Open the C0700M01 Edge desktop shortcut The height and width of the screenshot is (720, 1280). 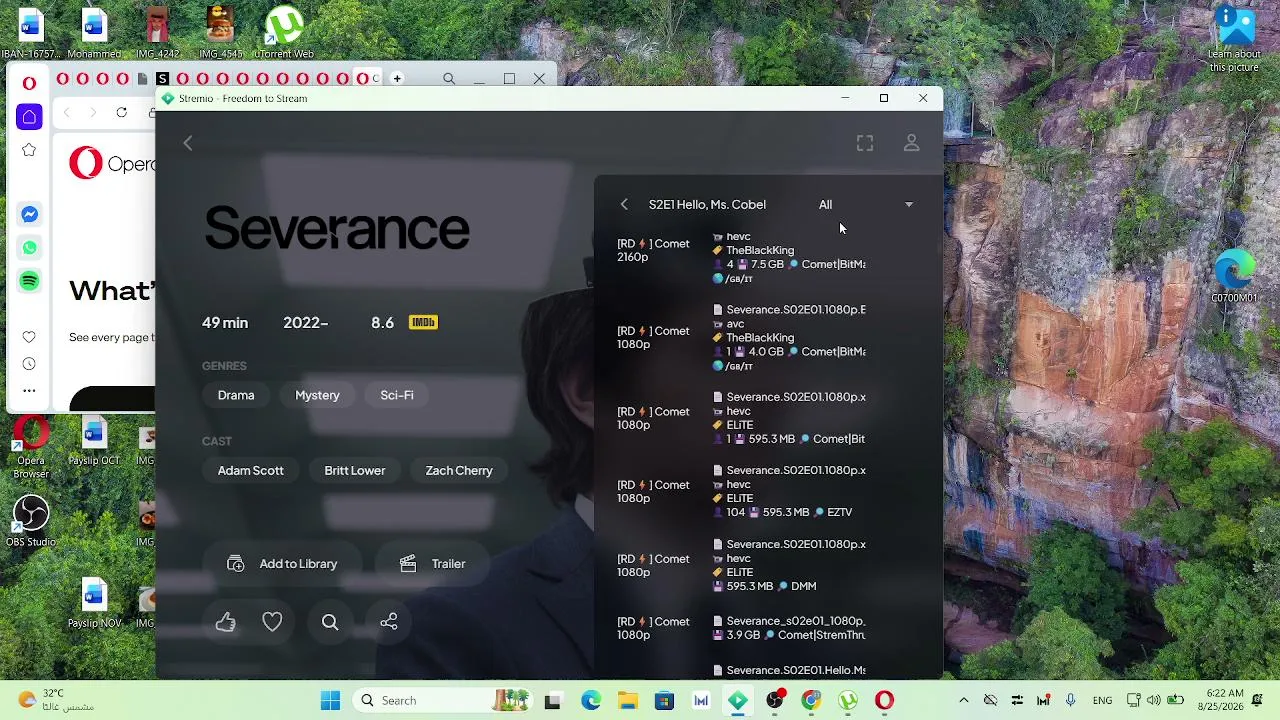pyautogui.click(x=1234, y=276)
